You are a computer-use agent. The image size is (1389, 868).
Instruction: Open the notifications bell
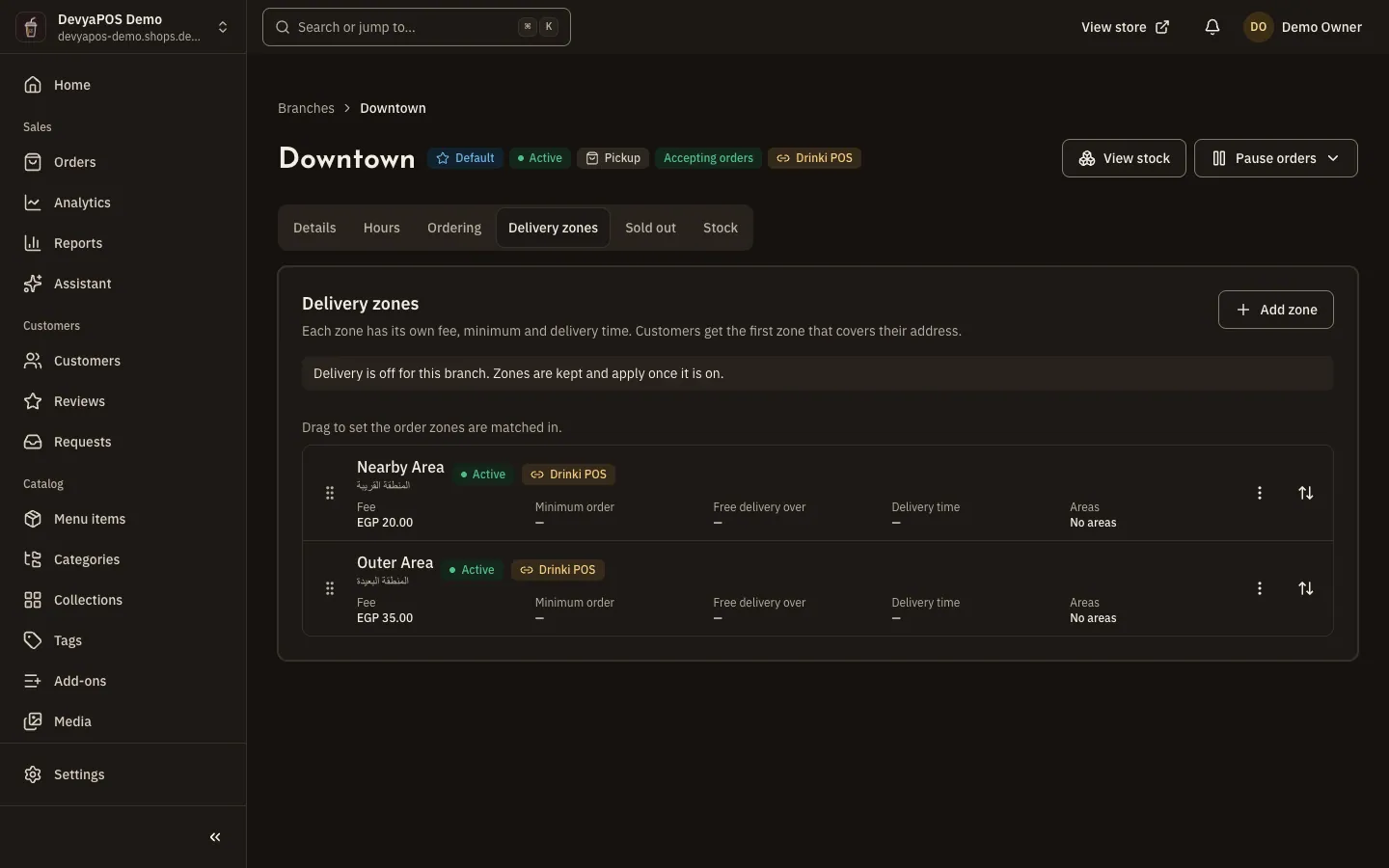click(1212, 27)
